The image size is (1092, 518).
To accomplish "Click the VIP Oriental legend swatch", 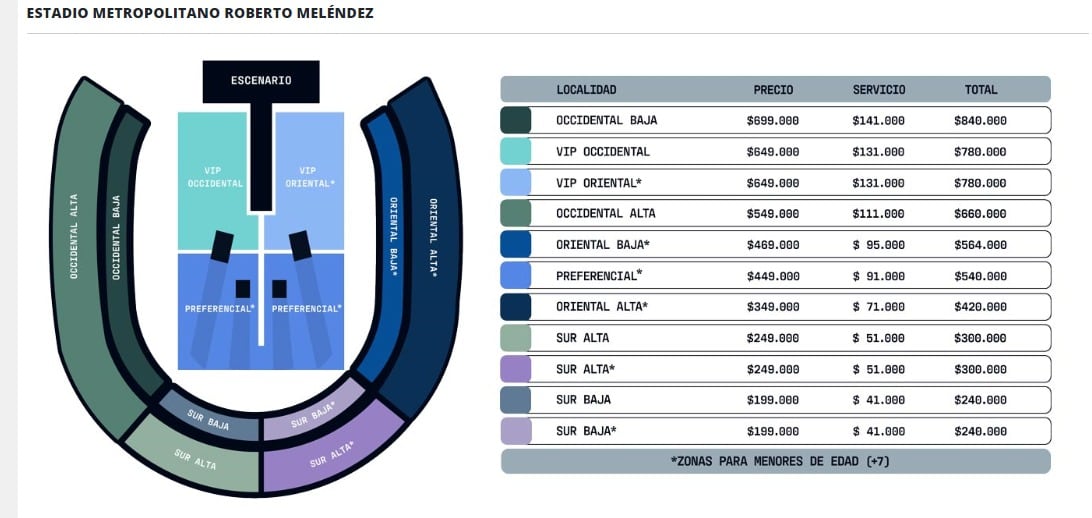I will click(515, 183).
